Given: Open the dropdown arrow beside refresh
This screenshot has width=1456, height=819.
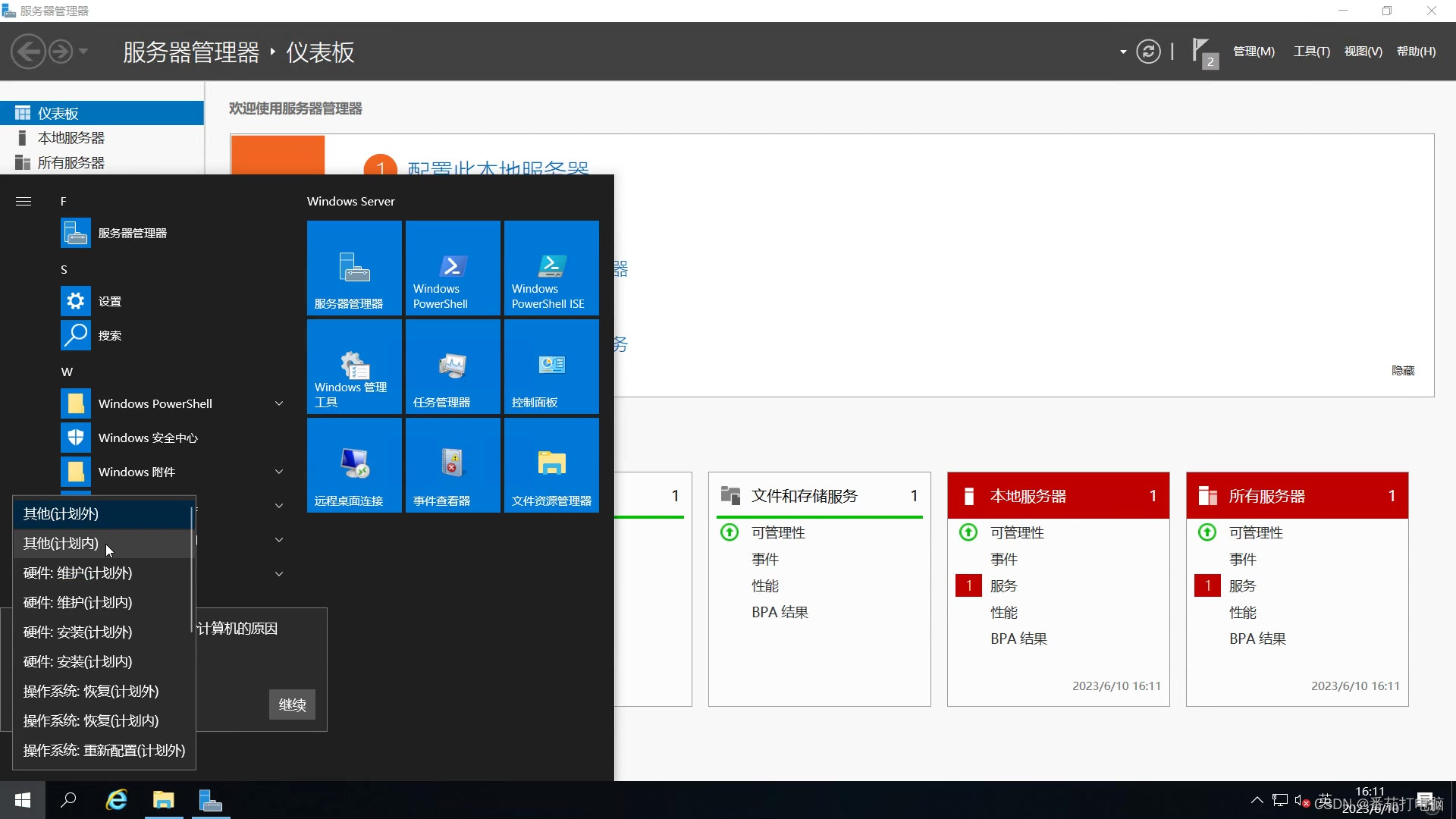Looking at the screenshot, I should click(x=1123, y=52).
